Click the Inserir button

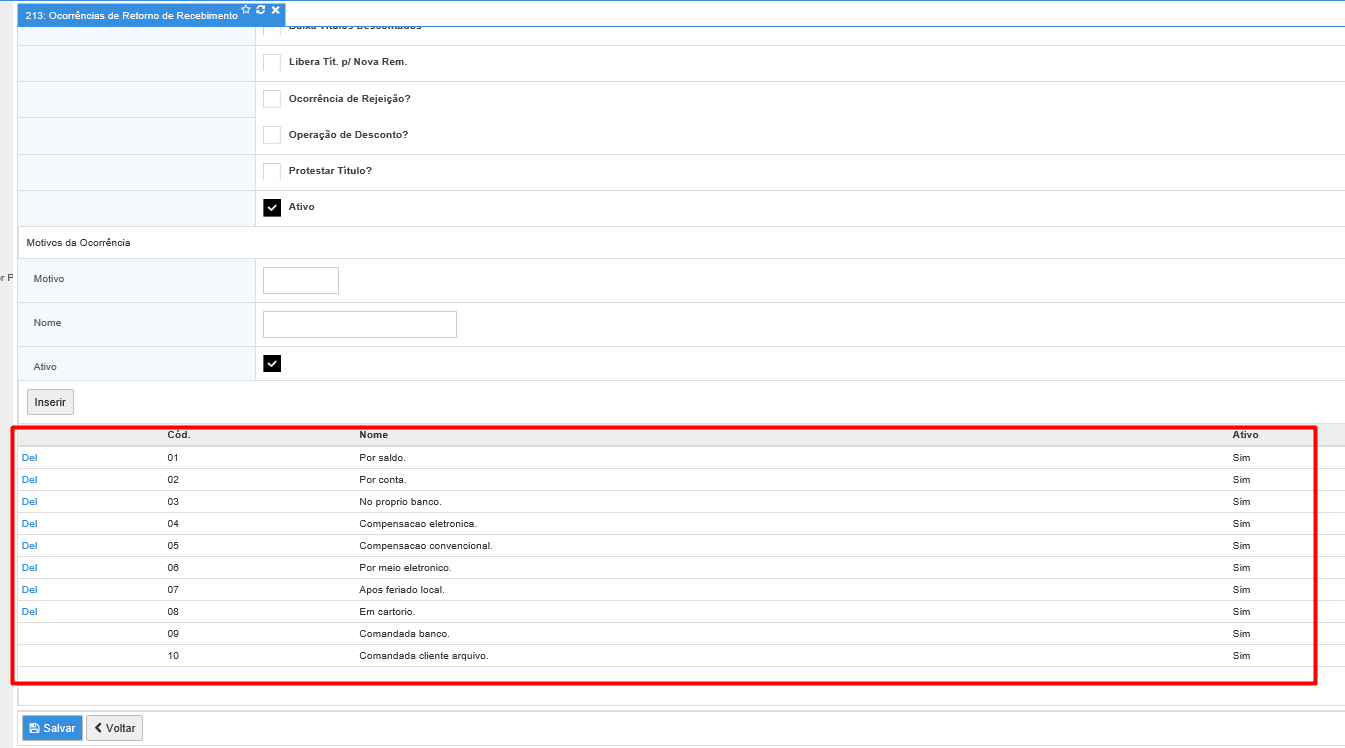pyautogui.click(x=50, y=402)
